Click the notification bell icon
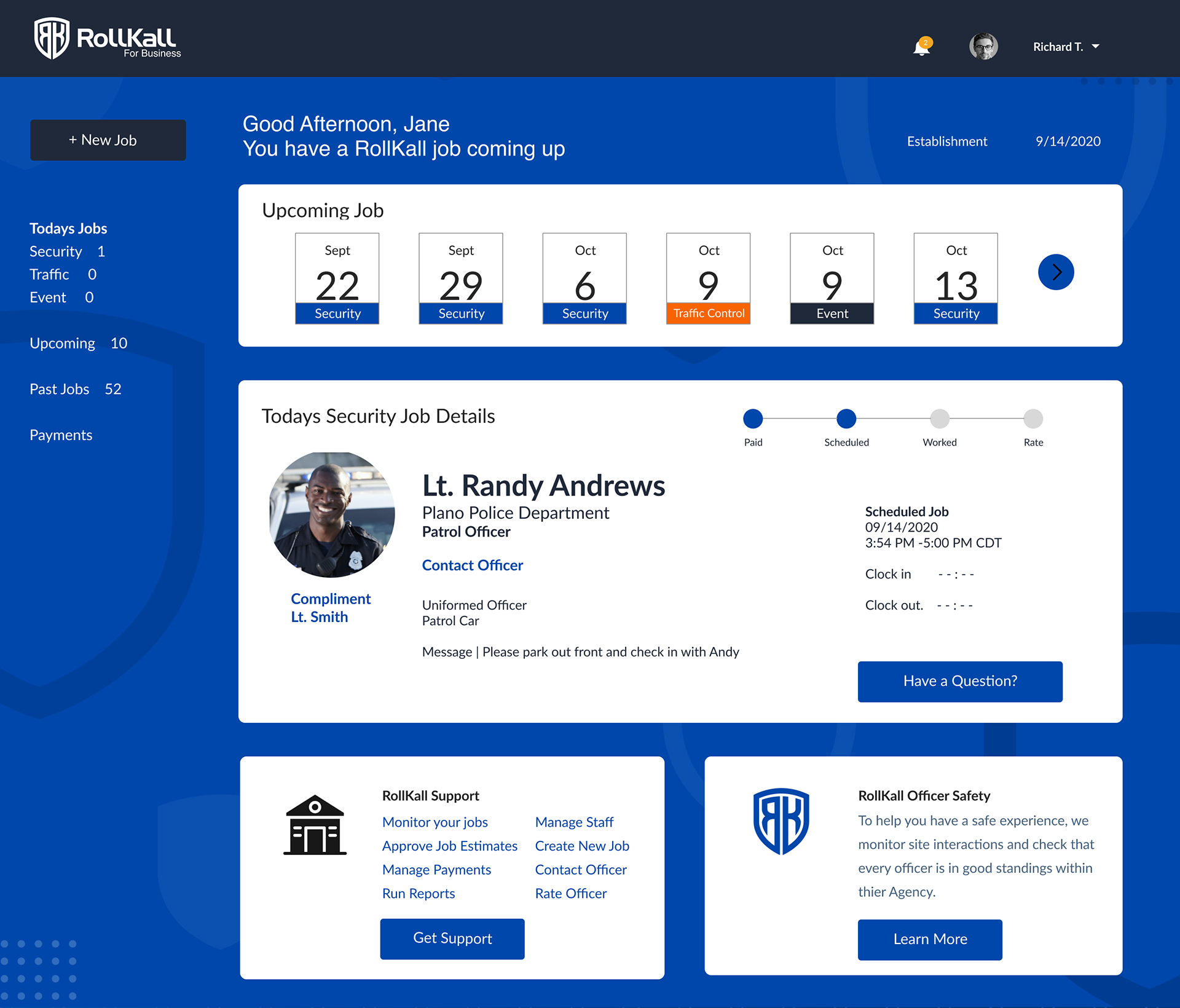 (921, 47)
